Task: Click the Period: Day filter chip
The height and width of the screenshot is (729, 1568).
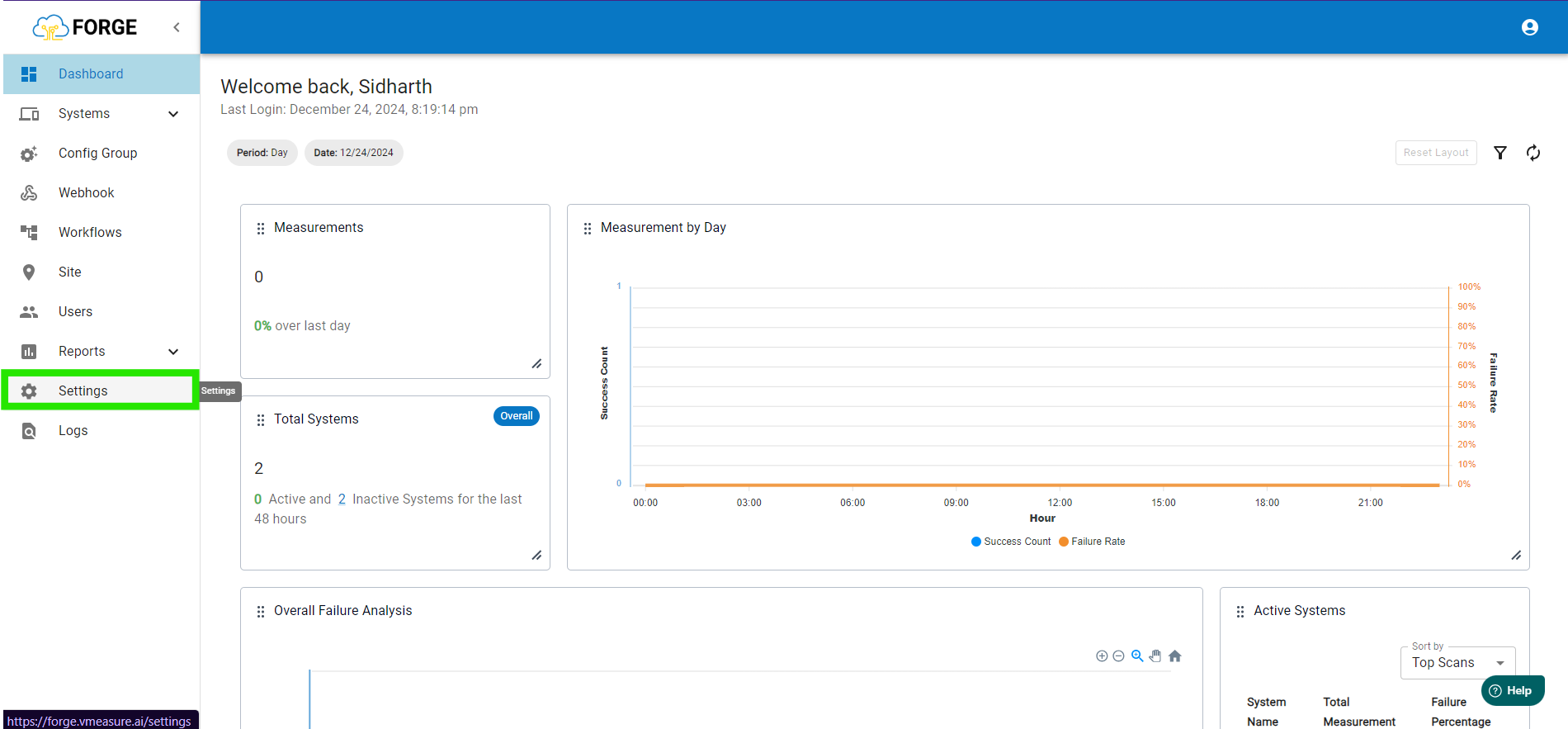Action: tap(262, 153)
